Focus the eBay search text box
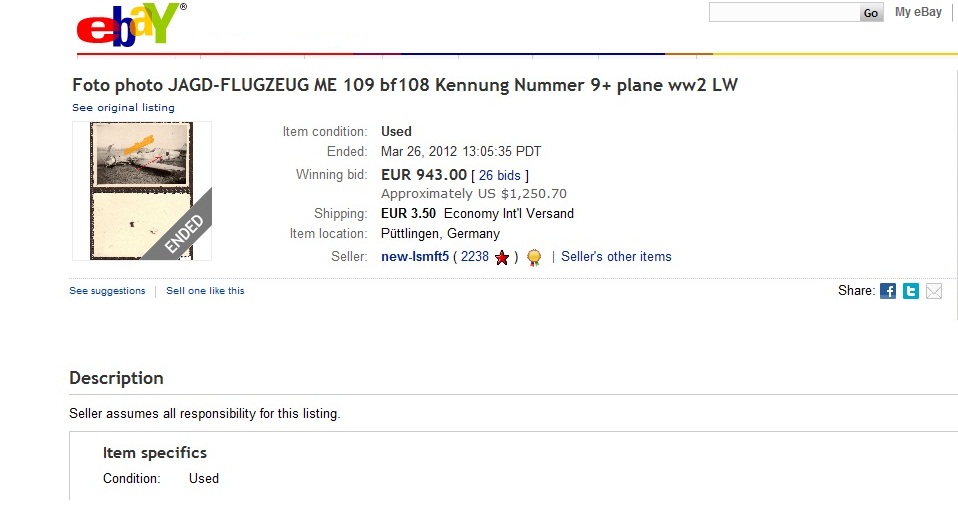 (784, 13)
